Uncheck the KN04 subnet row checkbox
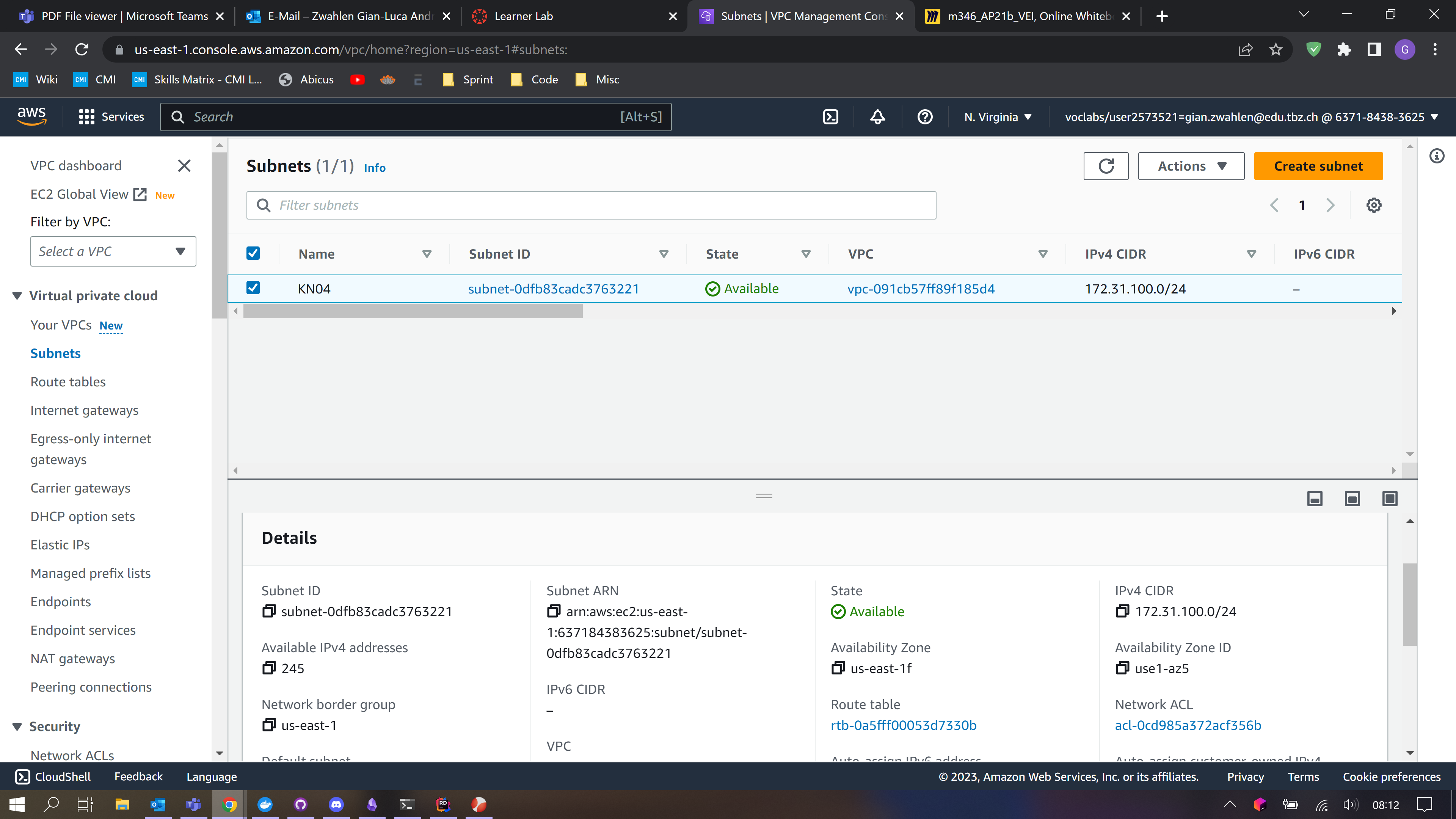This screenshot has height=819, width=1456. tap(253, 288)
